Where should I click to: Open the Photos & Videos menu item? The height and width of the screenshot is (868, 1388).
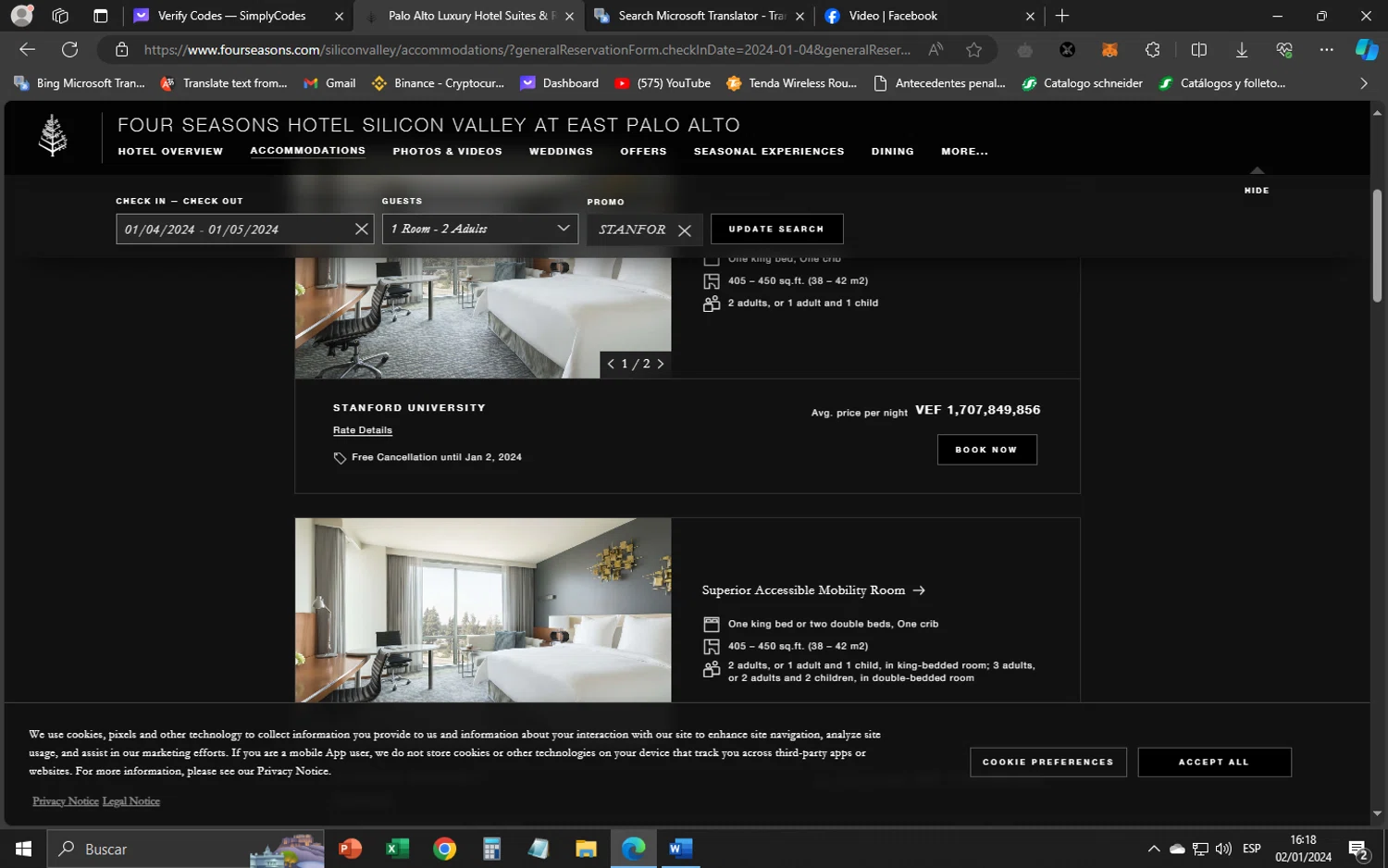click(447, 152)
